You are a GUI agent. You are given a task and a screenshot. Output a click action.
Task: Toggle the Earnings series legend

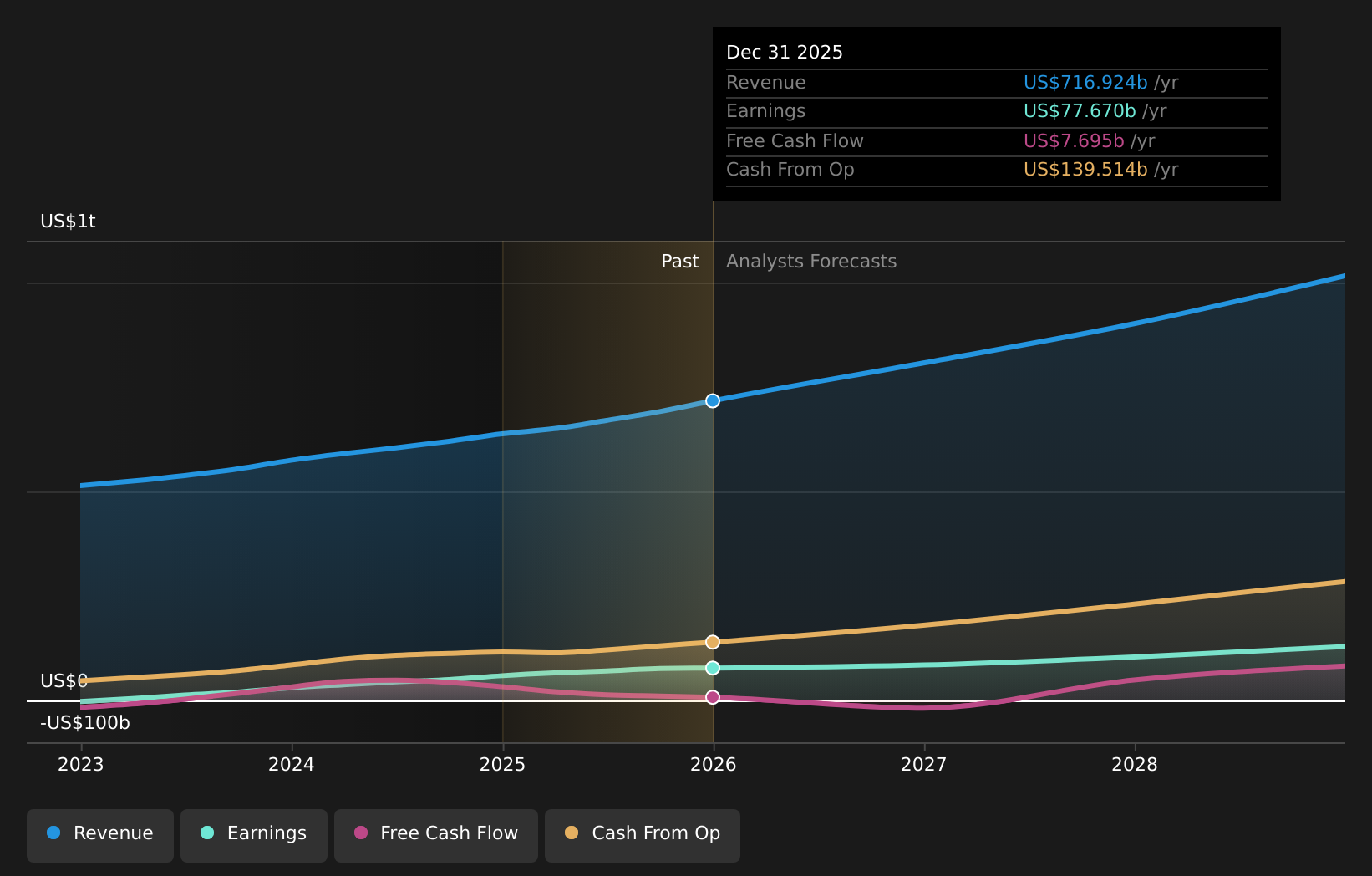tap(254, 834)
